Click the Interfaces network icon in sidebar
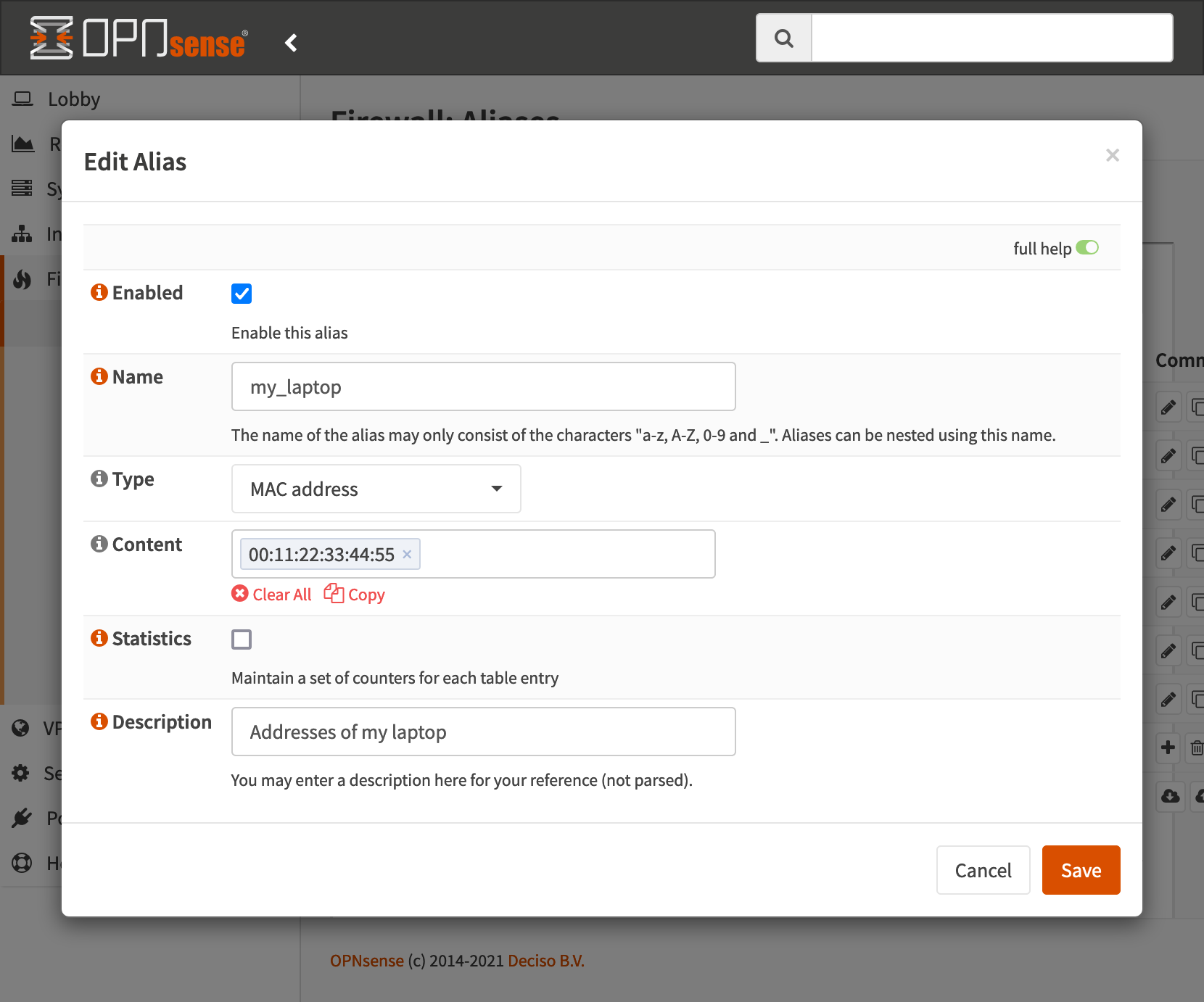 22,233
